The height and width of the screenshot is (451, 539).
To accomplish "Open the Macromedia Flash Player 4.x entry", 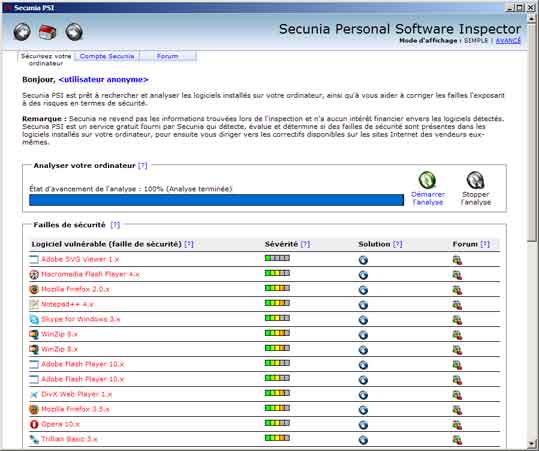I will point(90,274).
